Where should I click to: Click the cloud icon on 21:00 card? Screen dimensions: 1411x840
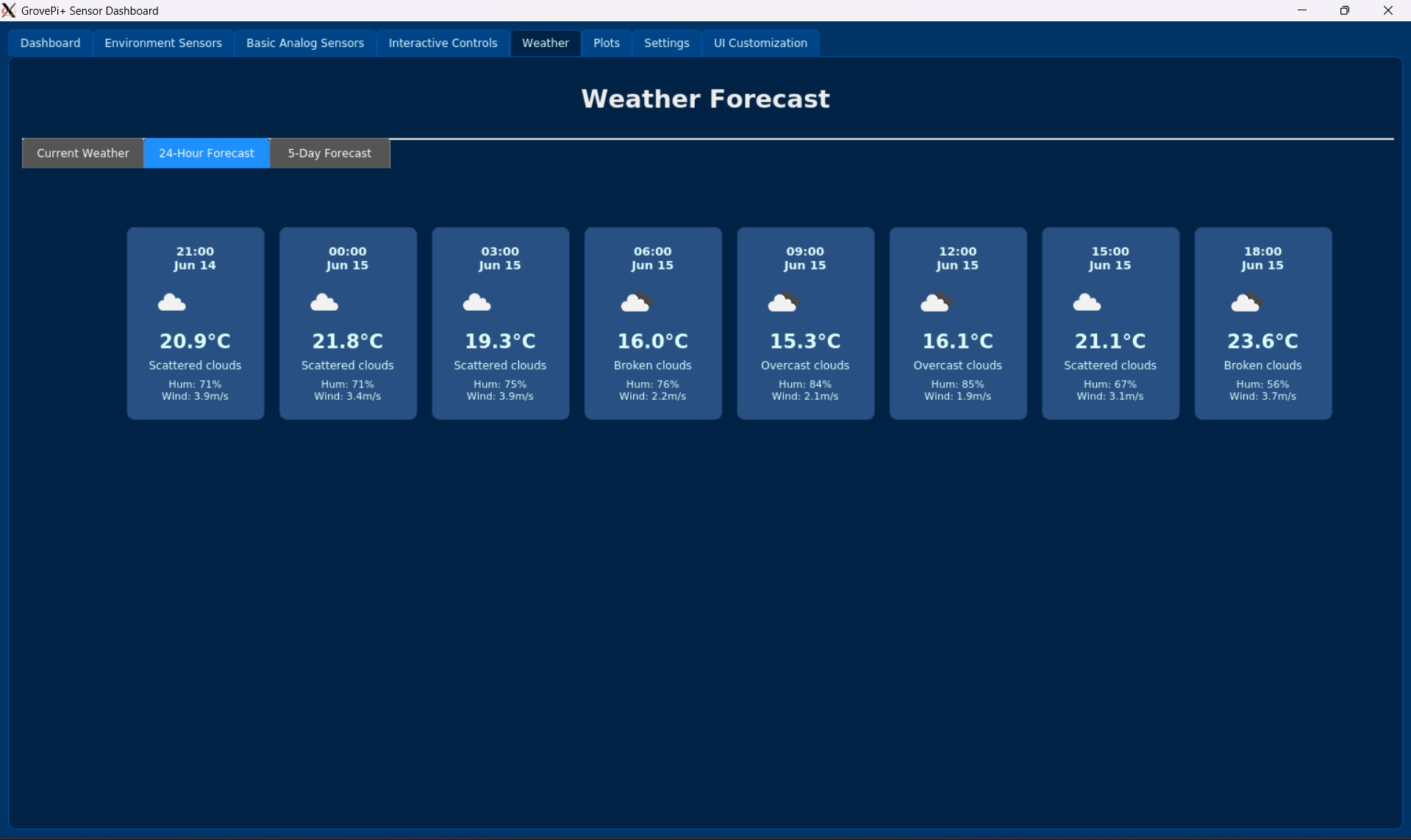[x=172, y=303]
